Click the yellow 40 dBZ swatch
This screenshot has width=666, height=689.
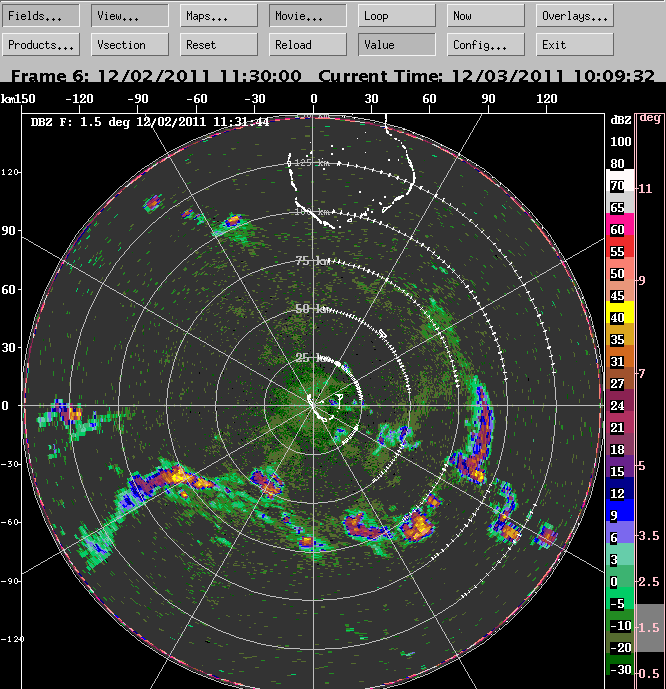pos(620,312)
